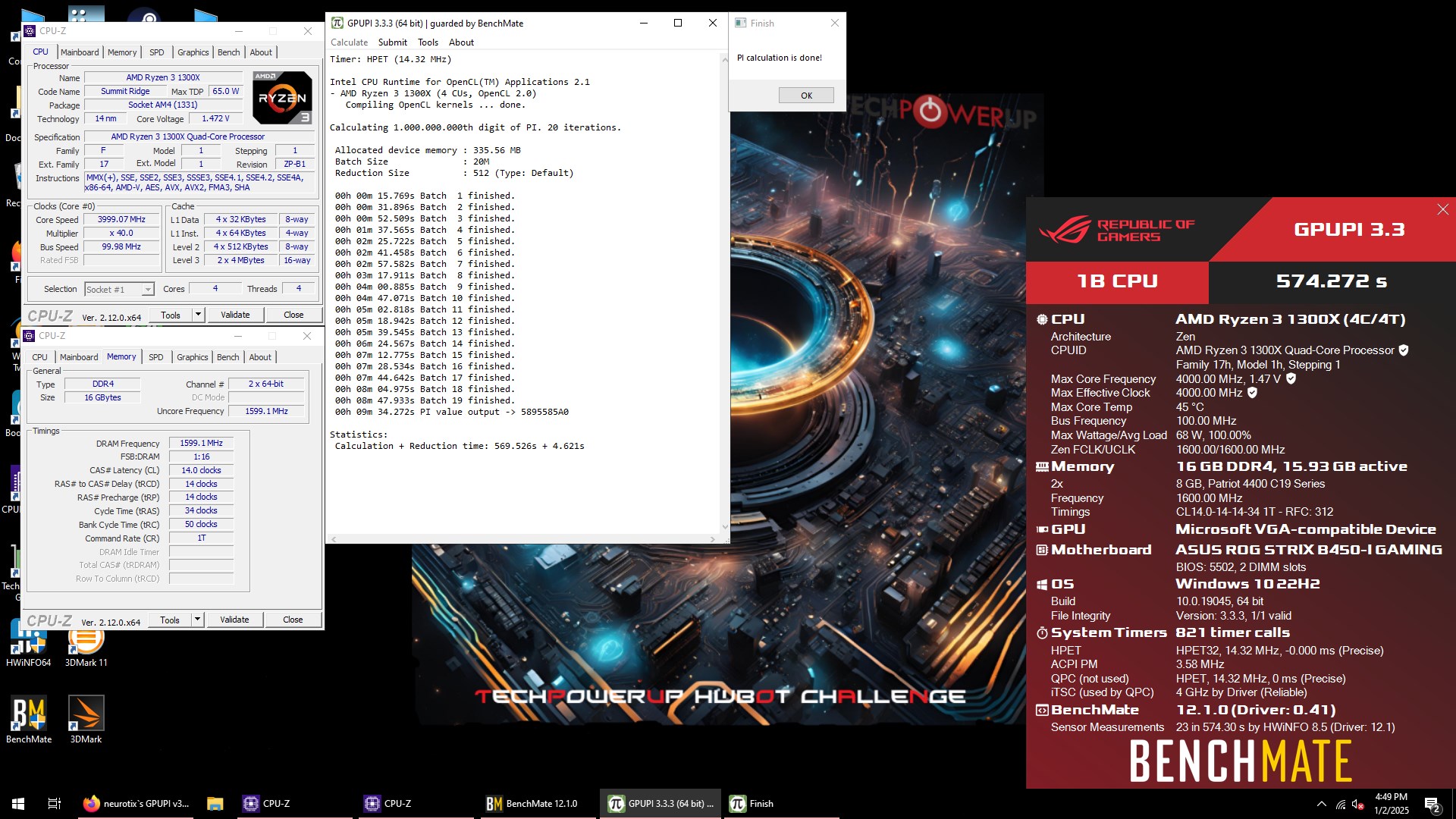Click Close in the CPU tab window
1456x819 pixels.
293,315
